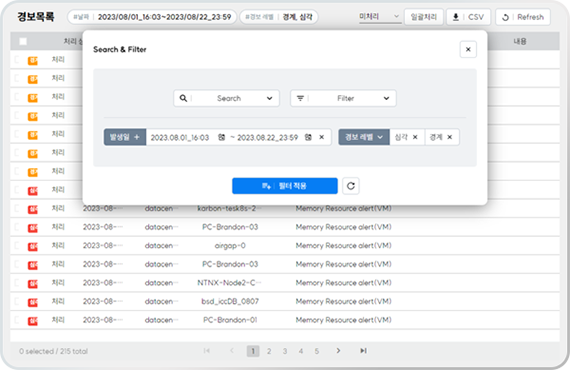This screenshot has height=370, width=570.
Task: Select page 2 in pagination
Action: coord(269,351)
